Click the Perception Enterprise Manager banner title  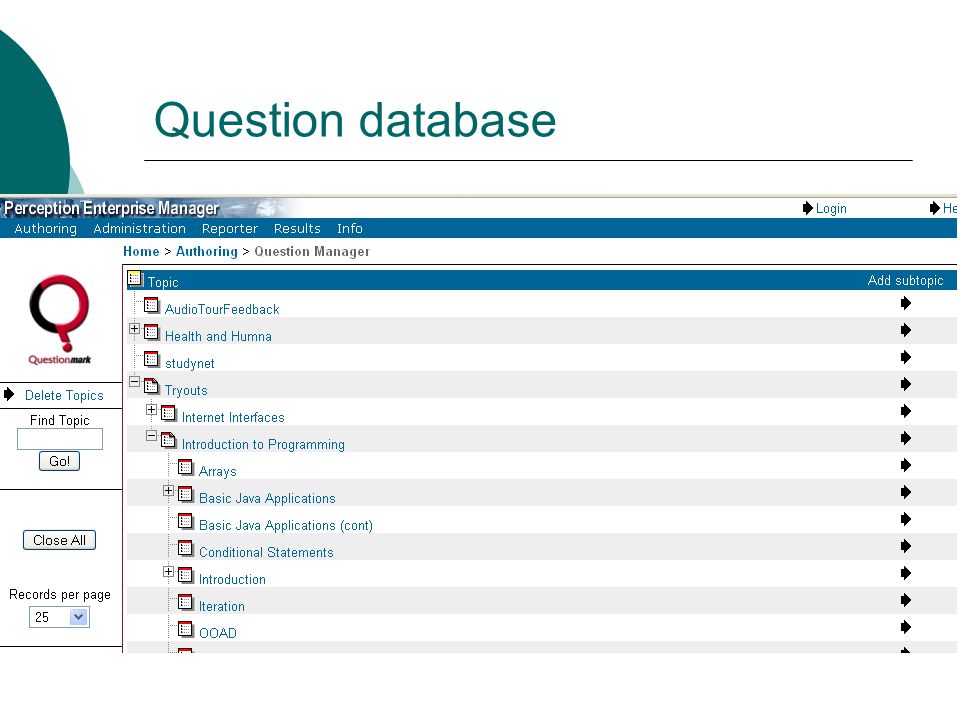pos(111,208)
